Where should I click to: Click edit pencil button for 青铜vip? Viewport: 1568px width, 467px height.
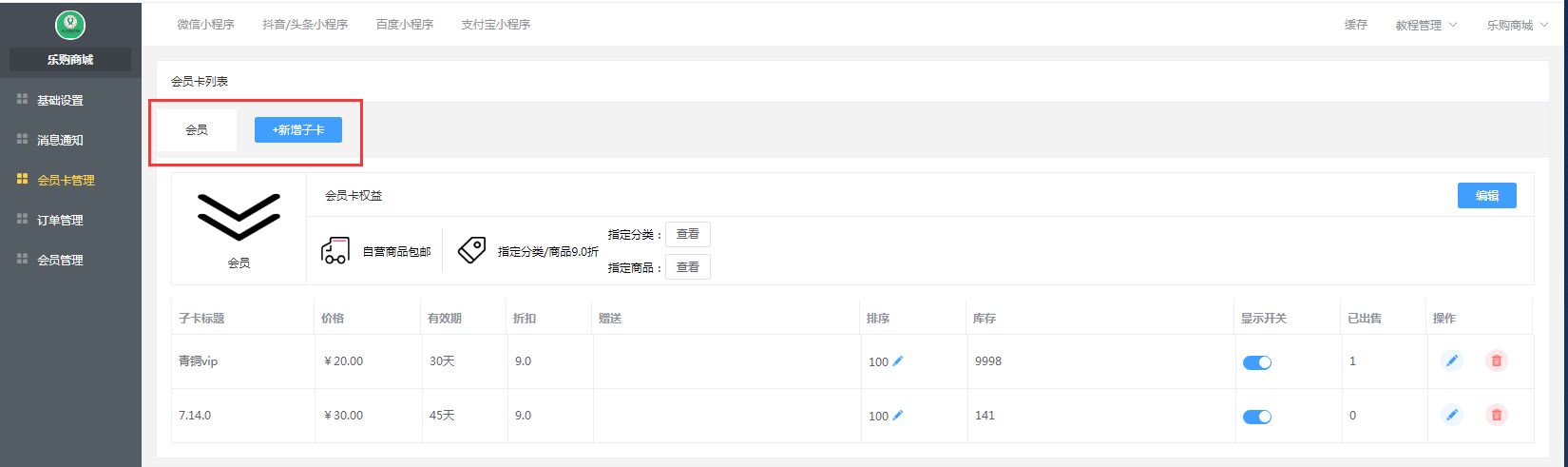tap(1451, 360)
